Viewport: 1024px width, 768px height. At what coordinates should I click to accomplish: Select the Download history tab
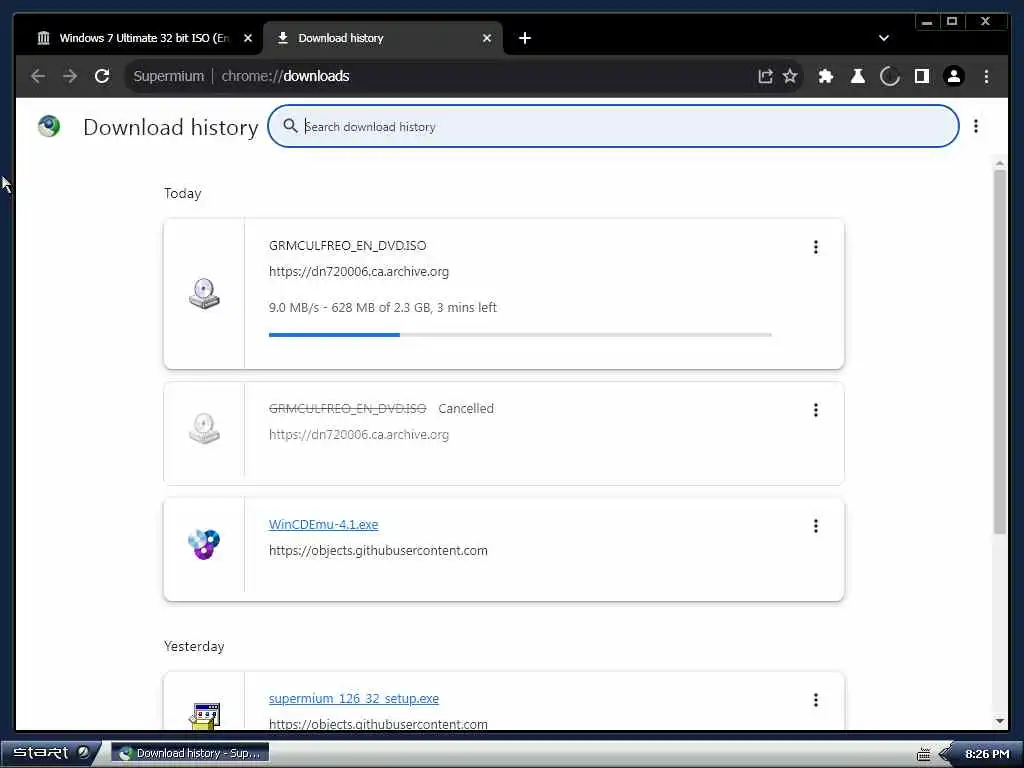point(383,38)
